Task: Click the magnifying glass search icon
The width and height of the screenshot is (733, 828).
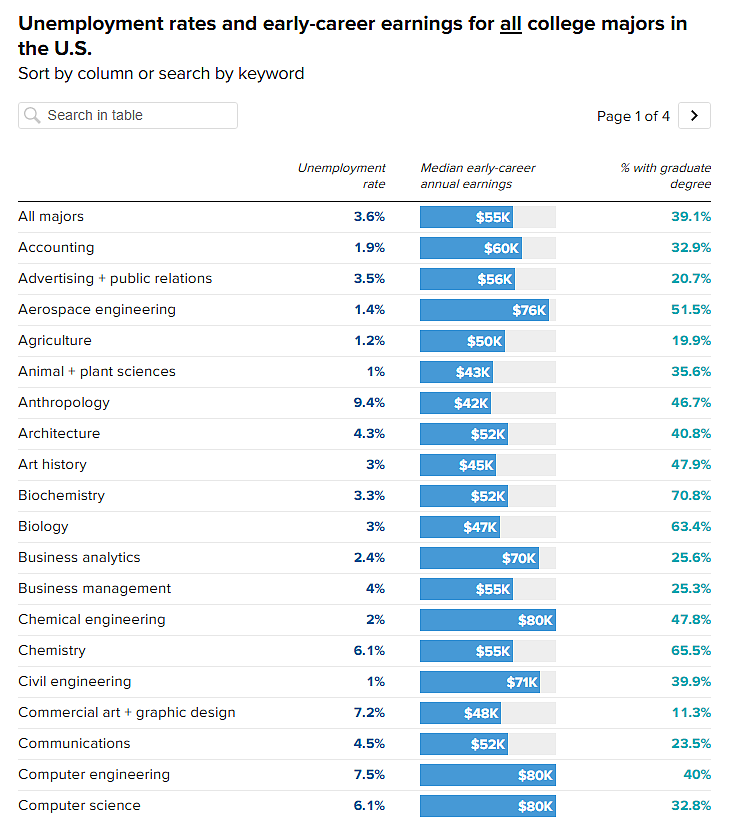Action: click(32, 115)
